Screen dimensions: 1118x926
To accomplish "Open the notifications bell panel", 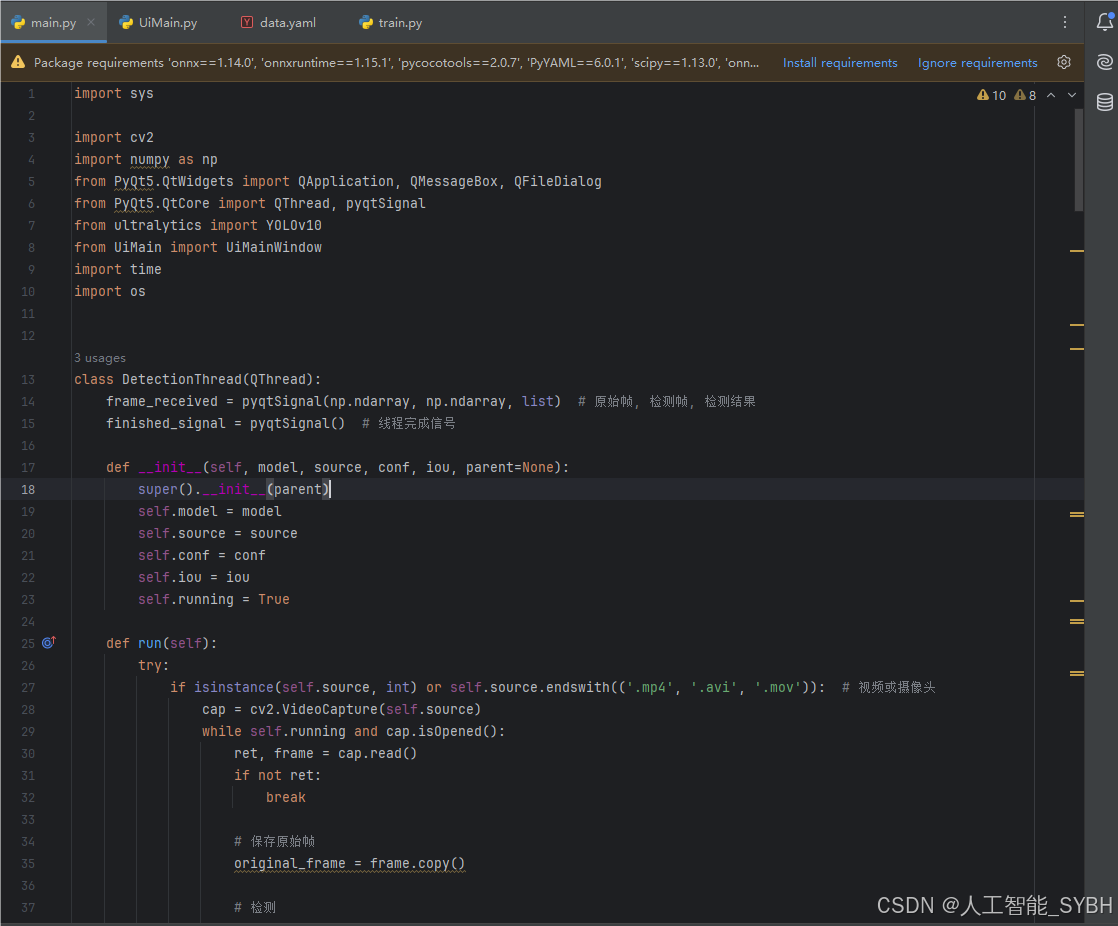I will pos(1104,21).
